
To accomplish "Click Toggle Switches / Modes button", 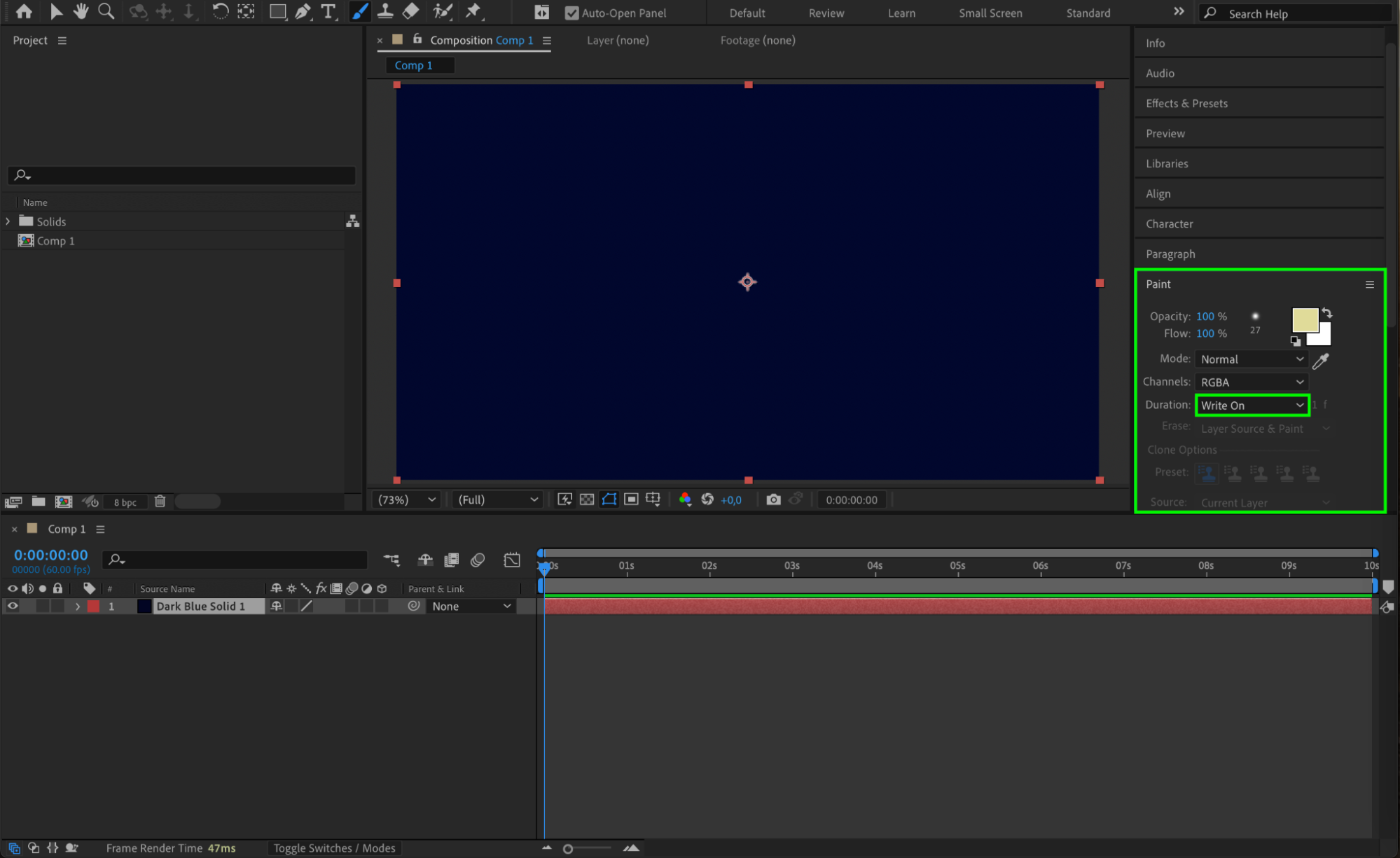I will (x=334, y=848).
